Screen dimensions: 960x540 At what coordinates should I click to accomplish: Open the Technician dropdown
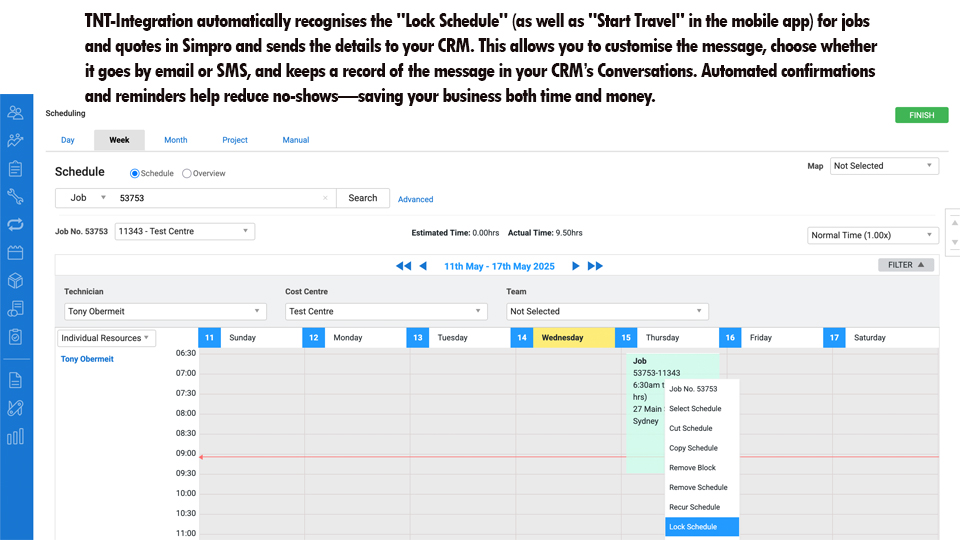click(165, 311)
